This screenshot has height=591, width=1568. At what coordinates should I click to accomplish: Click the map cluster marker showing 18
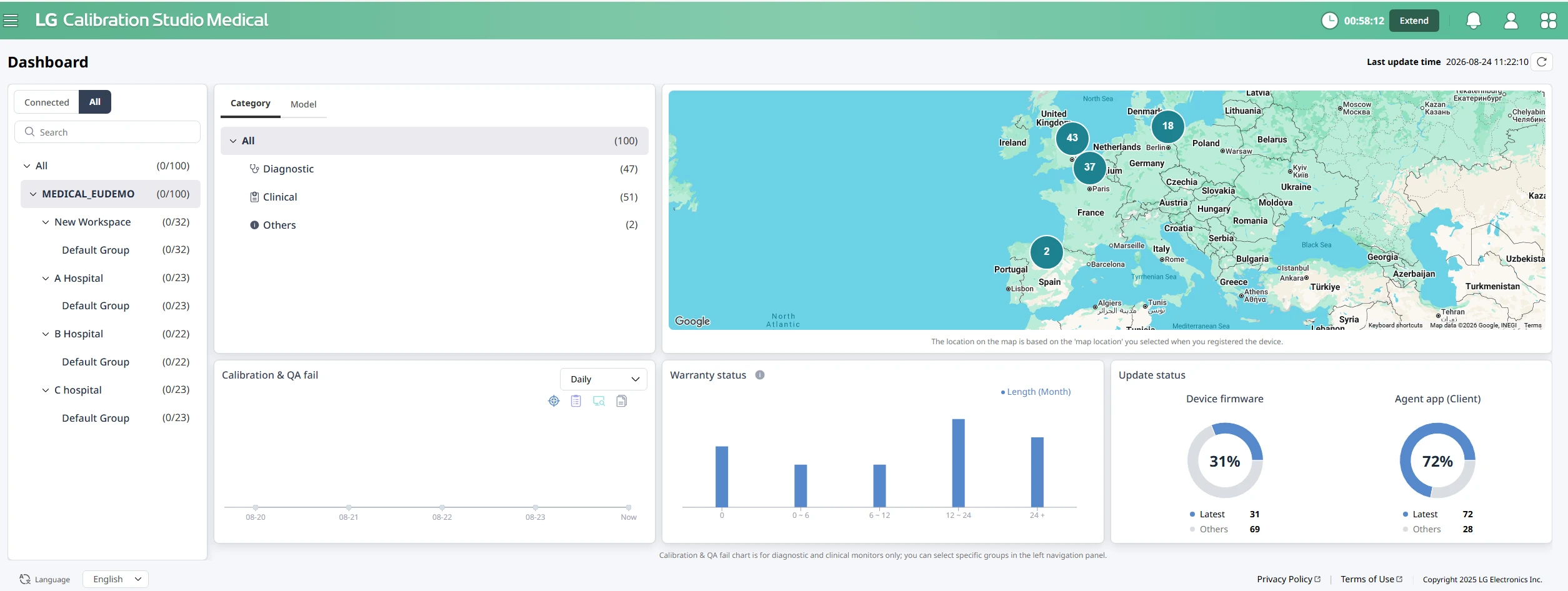click(1168, 126)
